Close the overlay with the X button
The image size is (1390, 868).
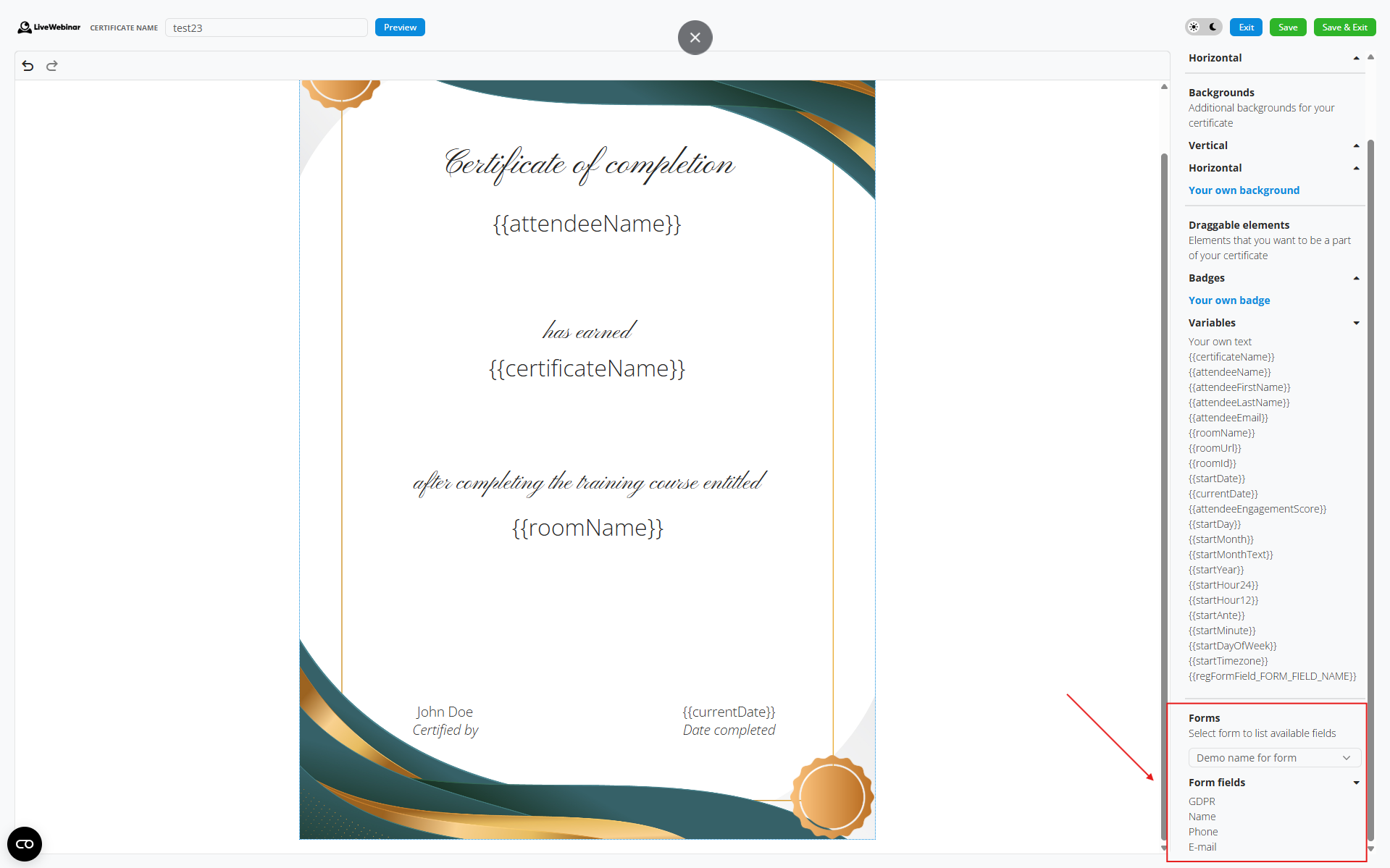pos(695,38)
